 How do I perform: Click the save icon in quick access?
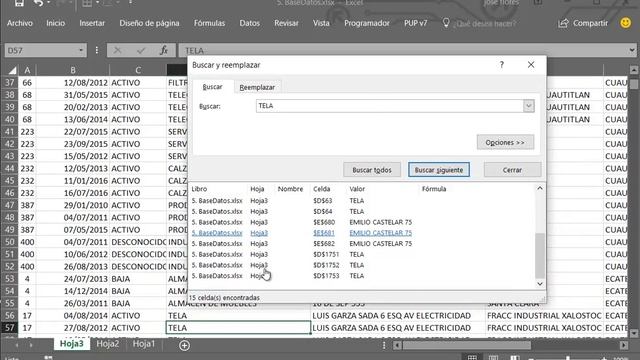19,3
